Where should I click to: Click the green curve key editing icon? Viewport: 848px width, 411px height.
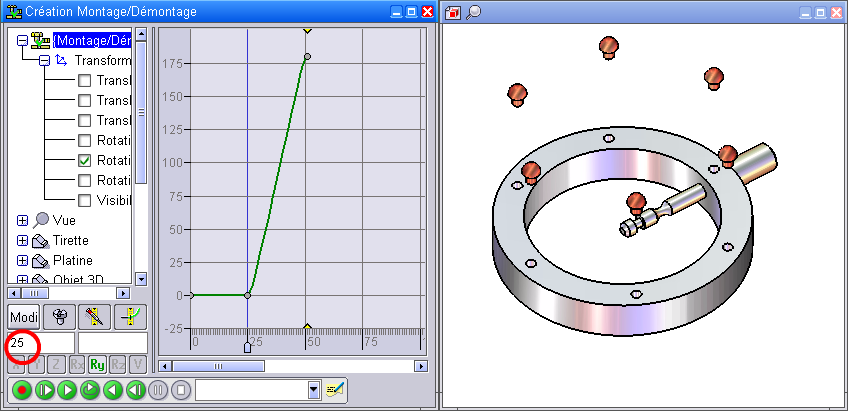(x=129, y=317)
